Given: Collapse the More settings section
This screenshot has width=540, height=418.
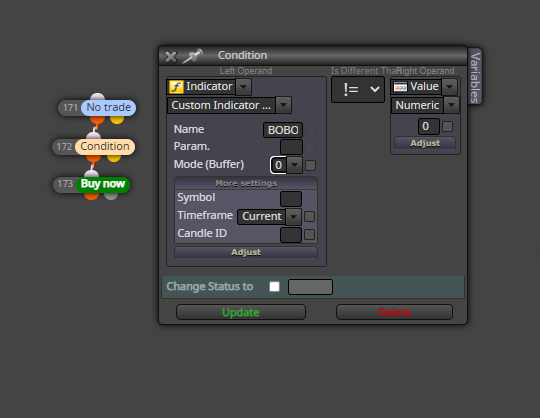Looking at the screenshot, I should coord(246,183).
